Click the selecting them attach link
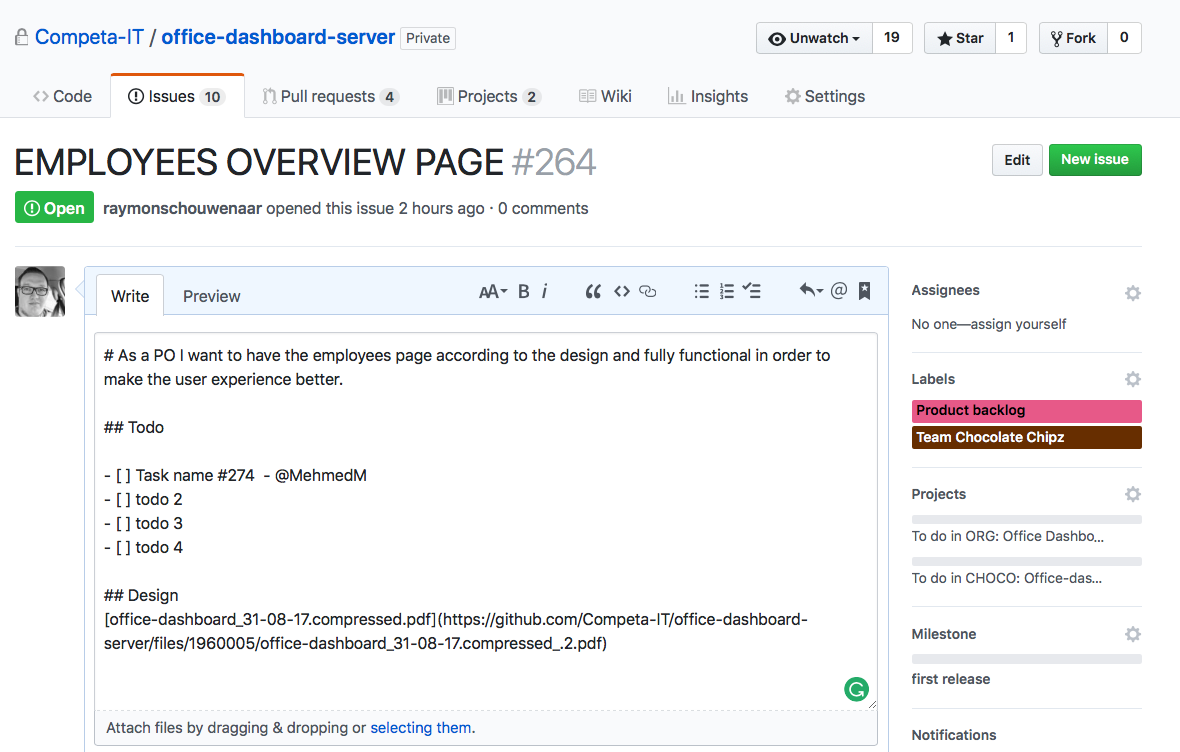 421,728
